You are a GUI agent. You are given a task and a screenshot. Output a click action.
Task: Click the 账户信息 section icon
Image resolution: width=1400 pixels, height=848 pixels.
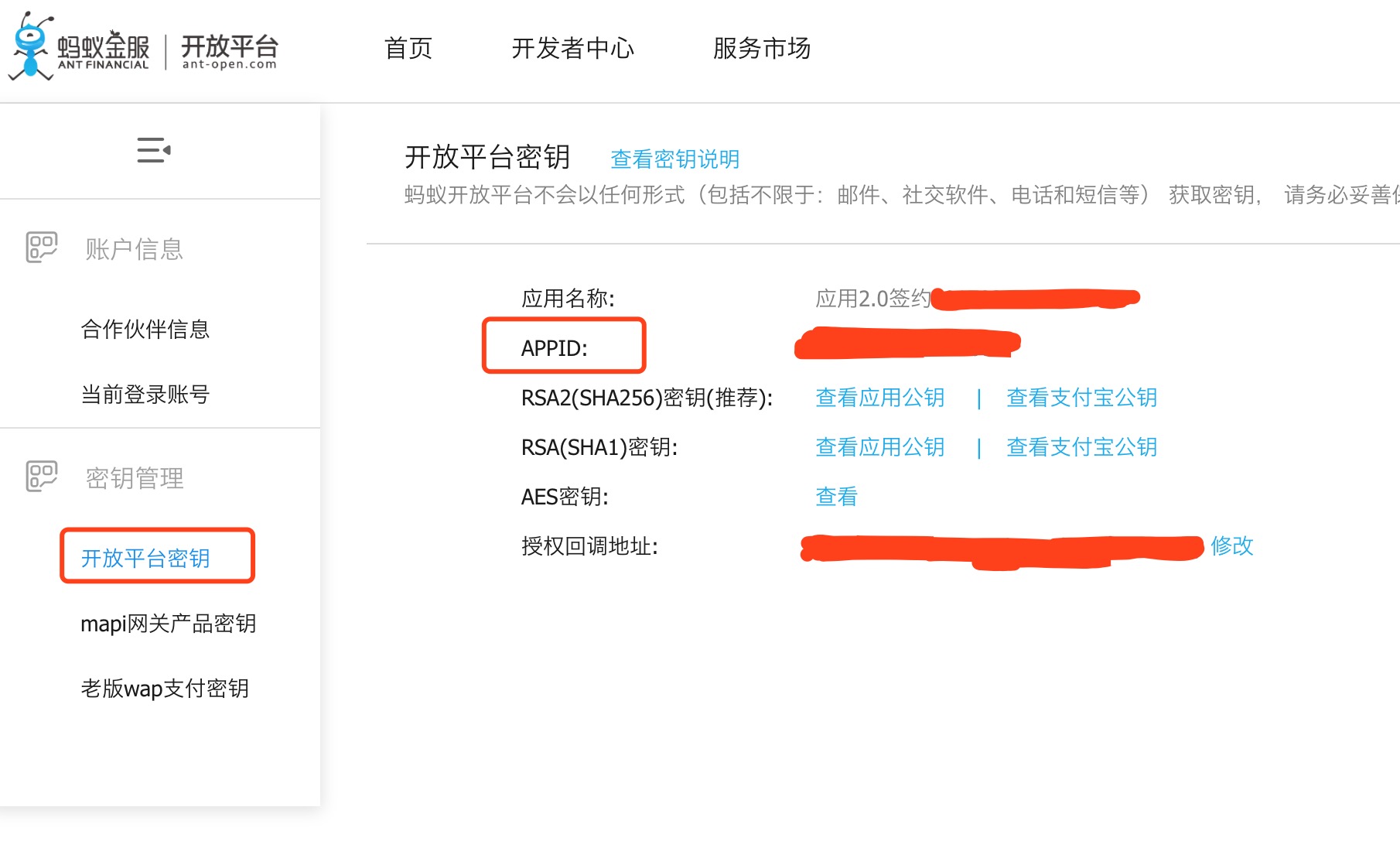point(42,248)
